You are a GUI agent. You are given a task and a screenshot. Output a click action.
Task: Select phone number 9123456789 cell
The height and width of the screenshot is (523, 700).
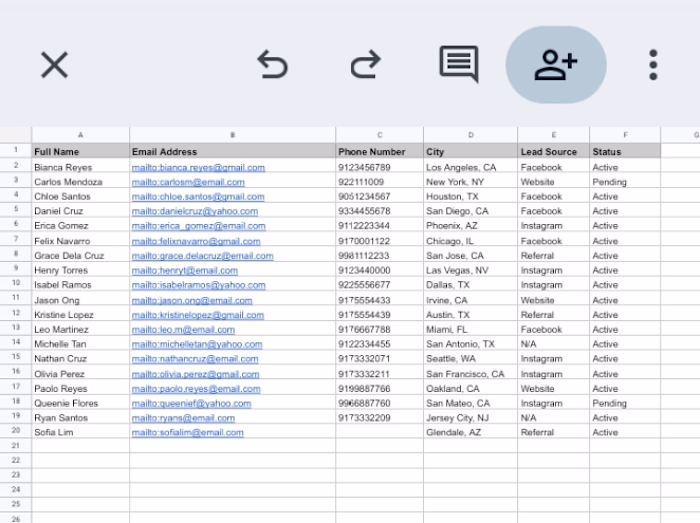click(x=379, y=167)
